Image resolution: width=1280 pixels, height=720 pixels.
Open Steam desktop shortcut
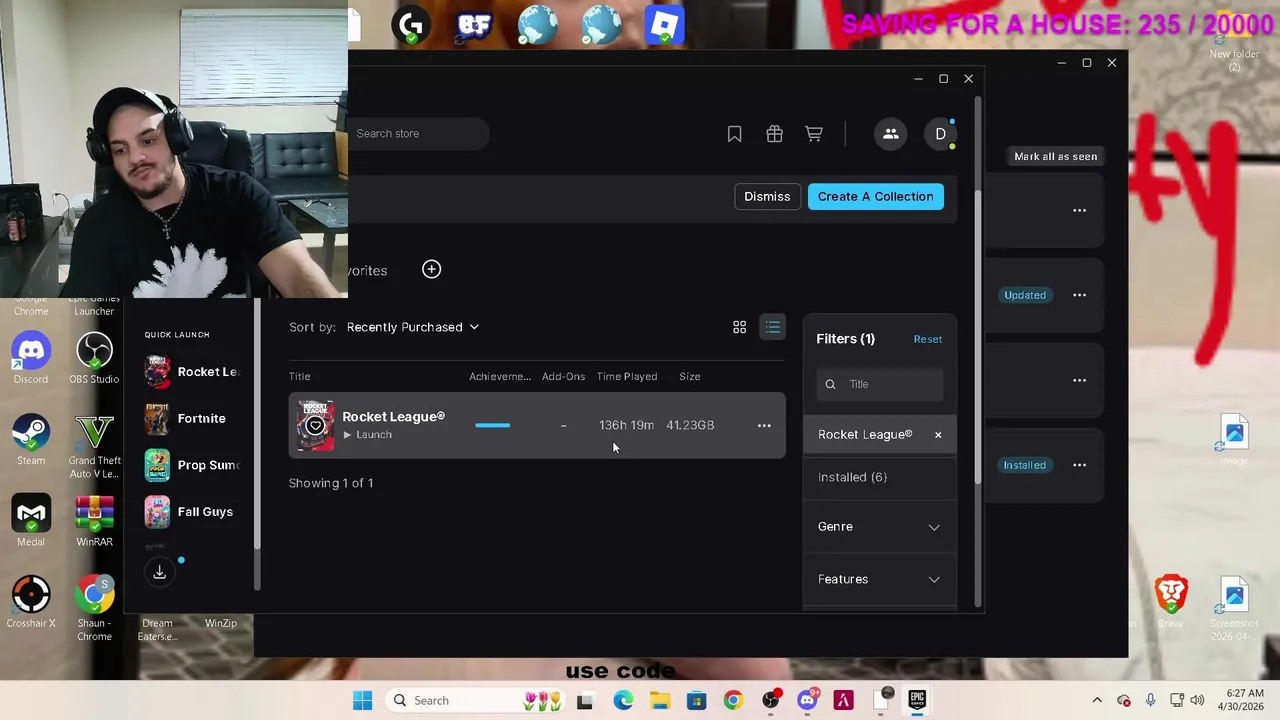point(31,440)
